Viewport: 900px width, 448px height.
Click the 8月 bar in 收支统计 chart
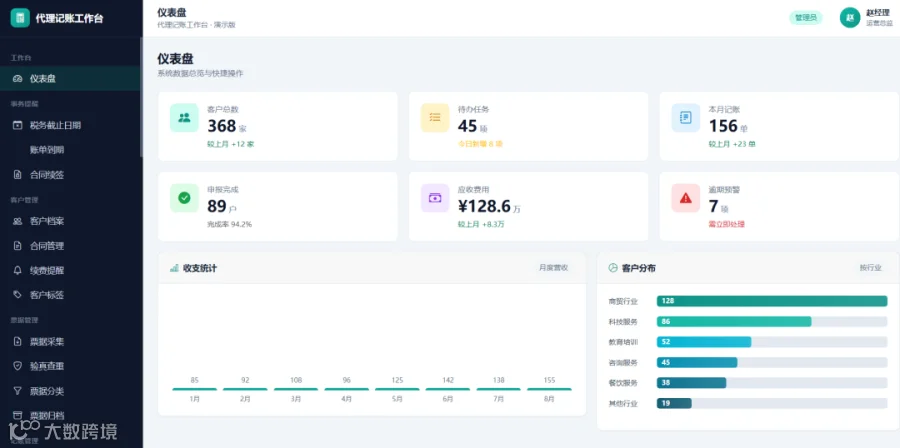click(549, 389)
